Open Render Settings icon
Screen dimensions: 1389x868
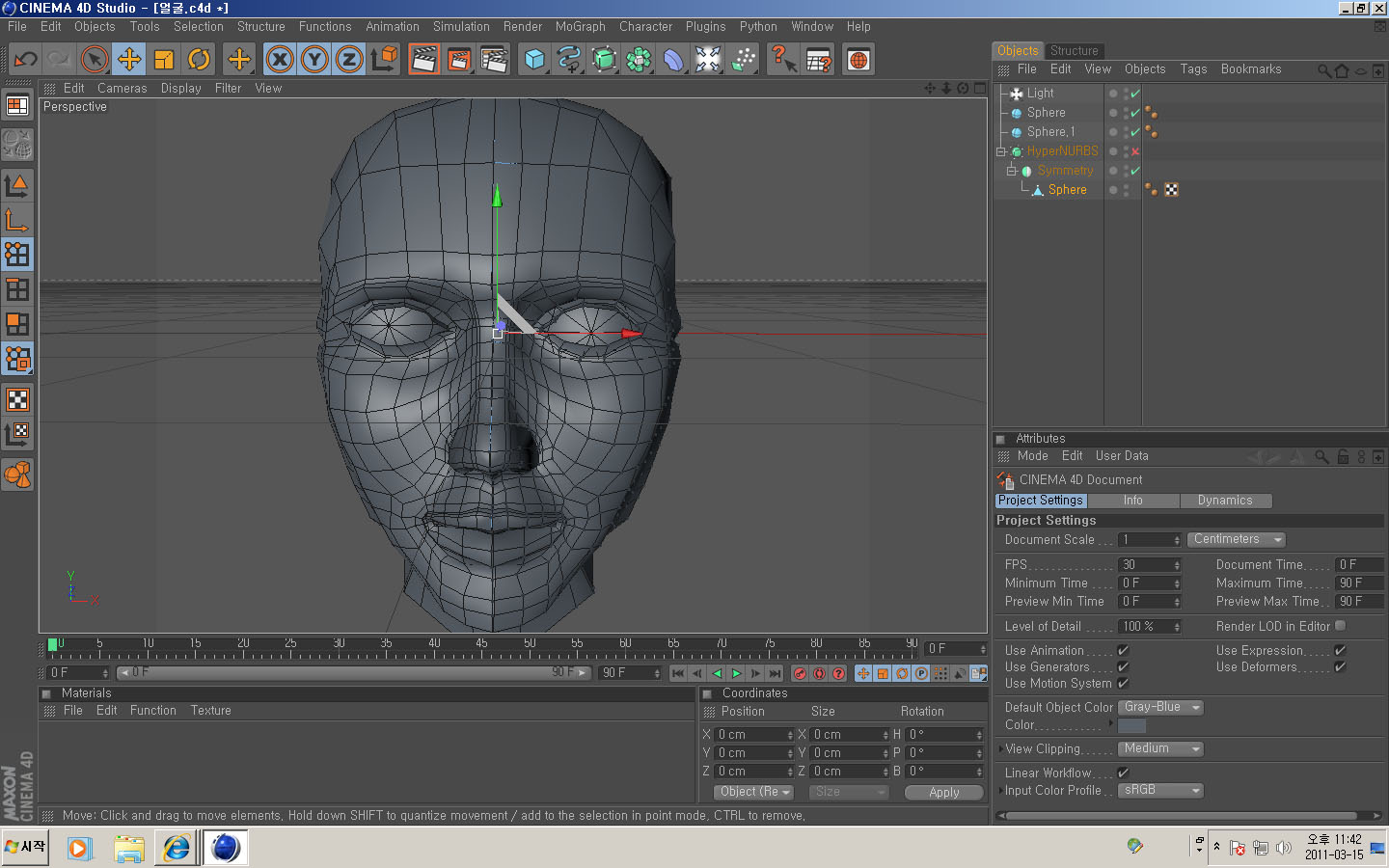[x=494, y=60]
